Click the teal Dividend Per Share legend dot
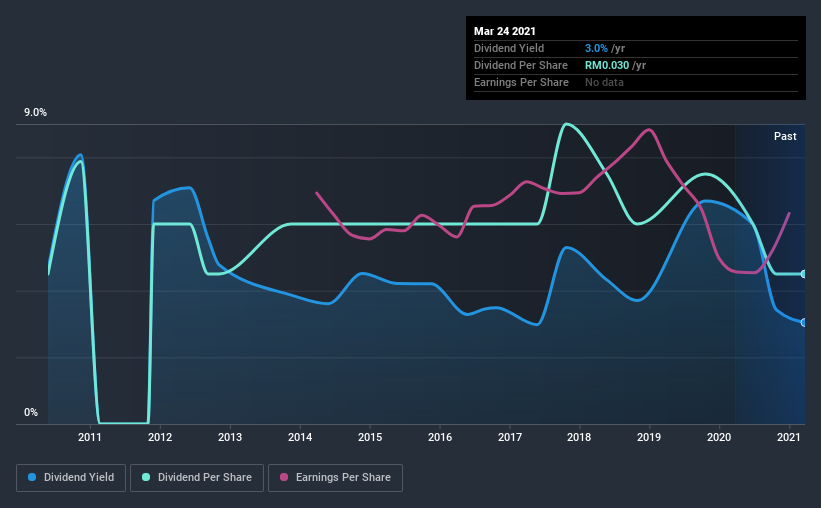Image resolution: width=821 pixels, height=508 pixels. tap(146, 477)
